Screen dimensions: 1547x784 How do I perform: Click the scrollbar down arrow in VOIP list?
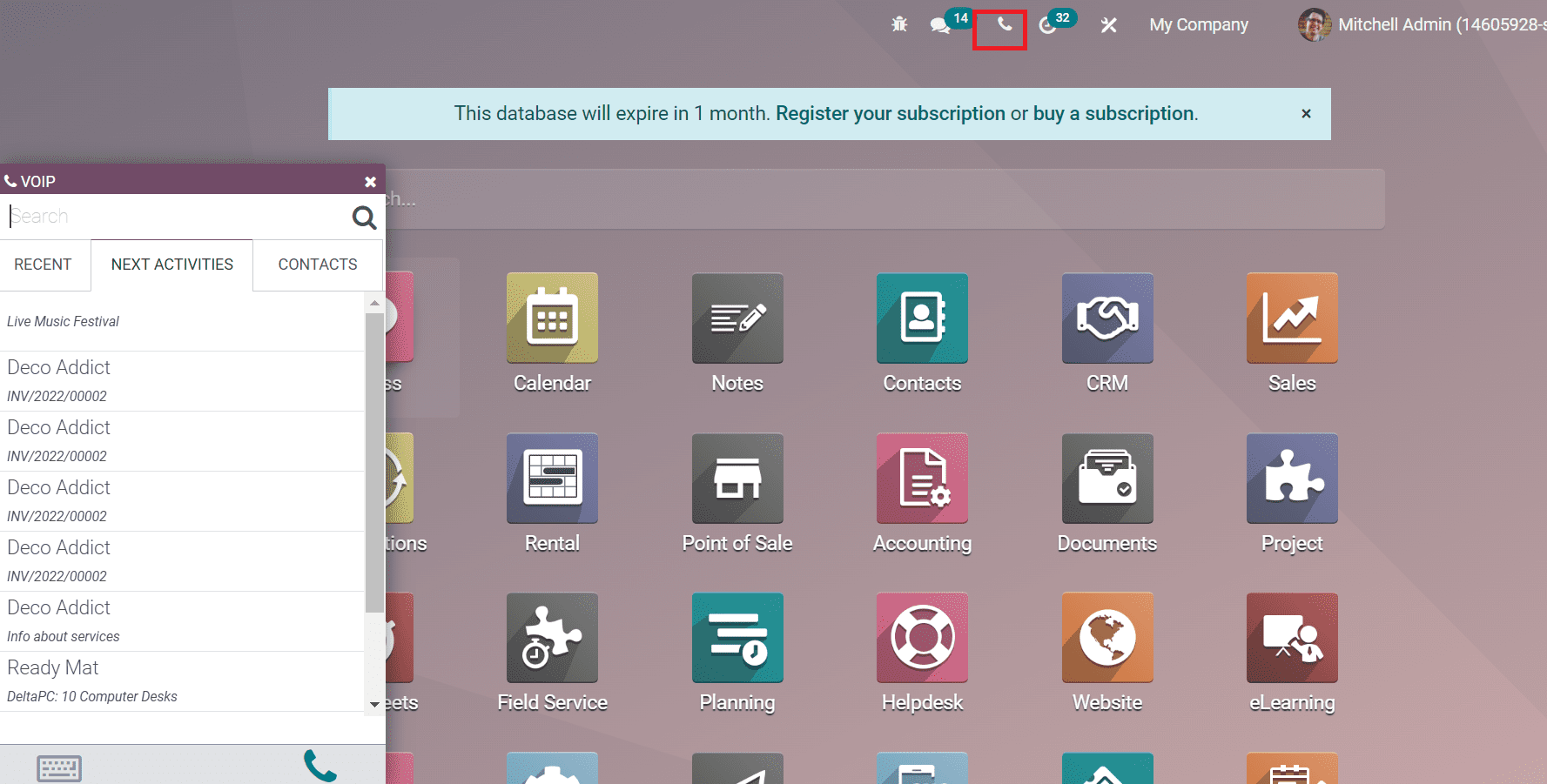pyautogui.click(x=374, y=705)
